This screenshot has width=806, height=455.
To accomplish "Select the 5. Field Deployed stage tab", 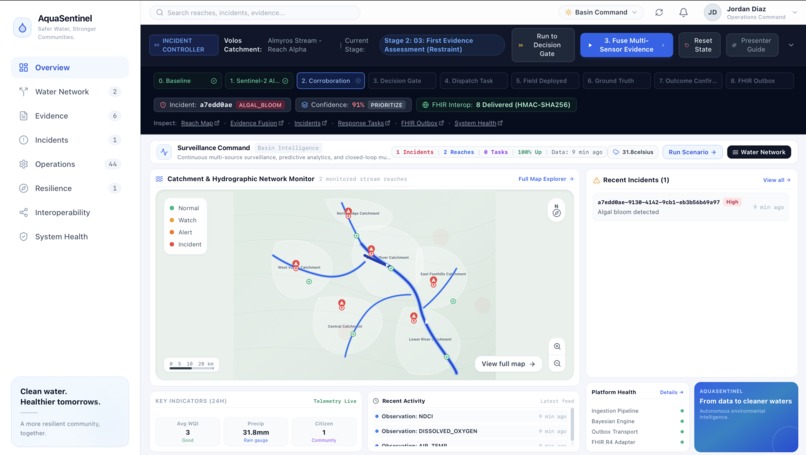I will pyautogui.click(x=545, y=81).
